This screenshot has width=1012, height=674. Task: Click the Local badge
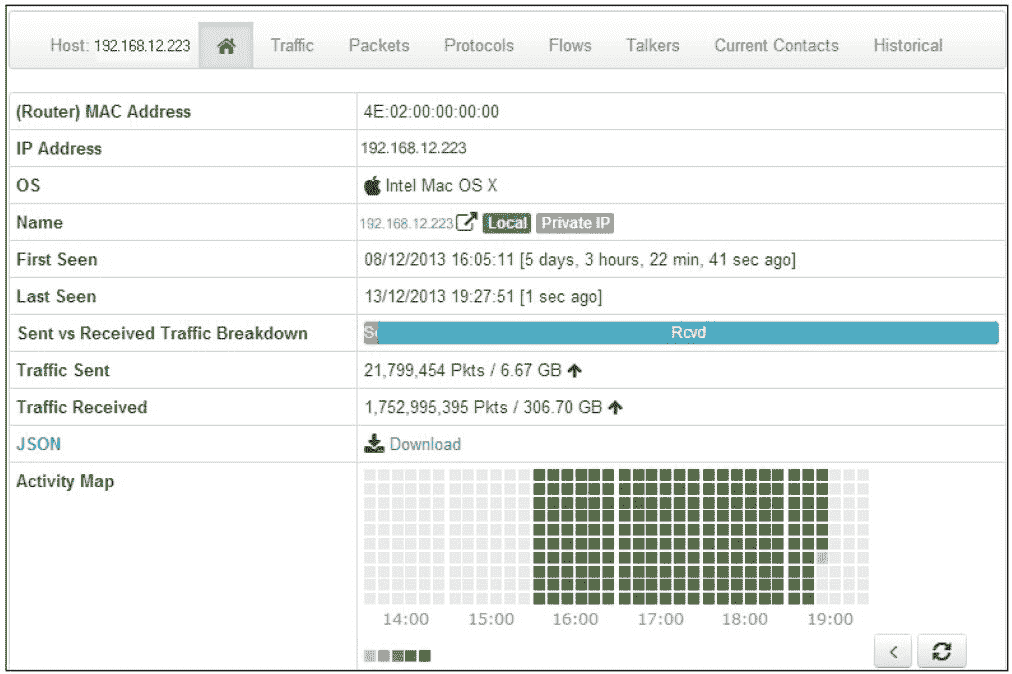point(507,223)
